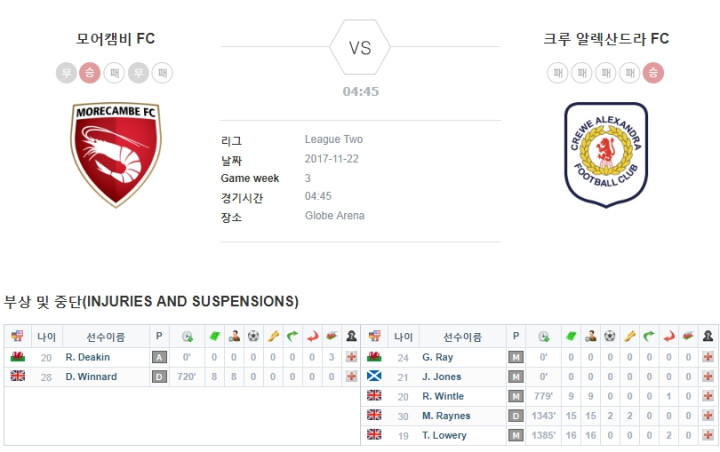Open player R. Wintle's profile link
The image size is (720, 452).
click(443, 396)
